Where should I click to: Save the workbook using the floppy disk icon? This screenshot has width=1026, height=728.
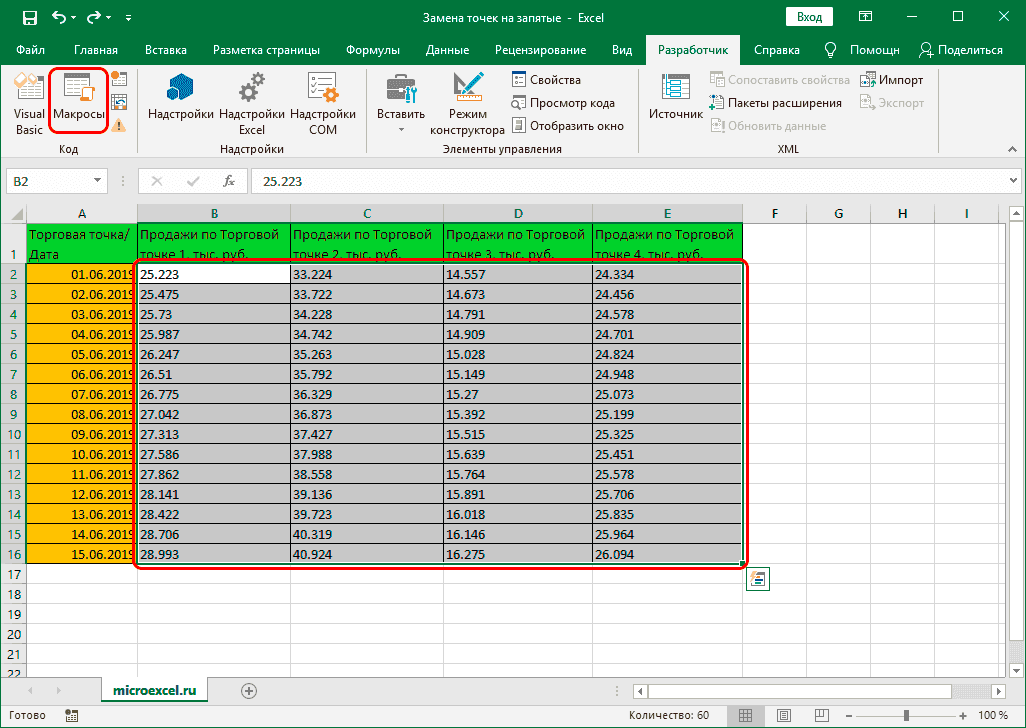pos(29,18)
